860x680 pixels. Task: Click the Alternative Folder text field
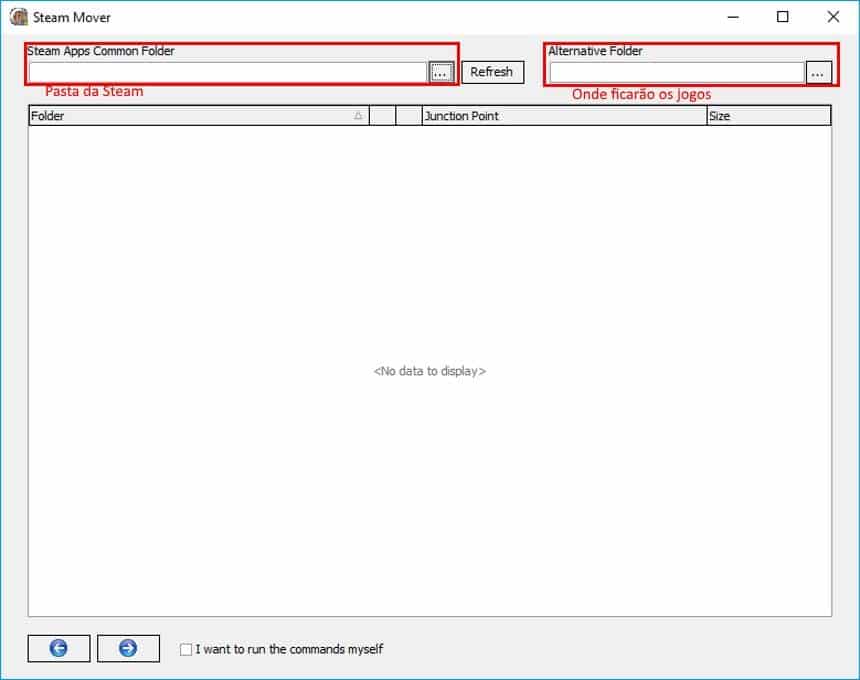[x=677, y=72]
